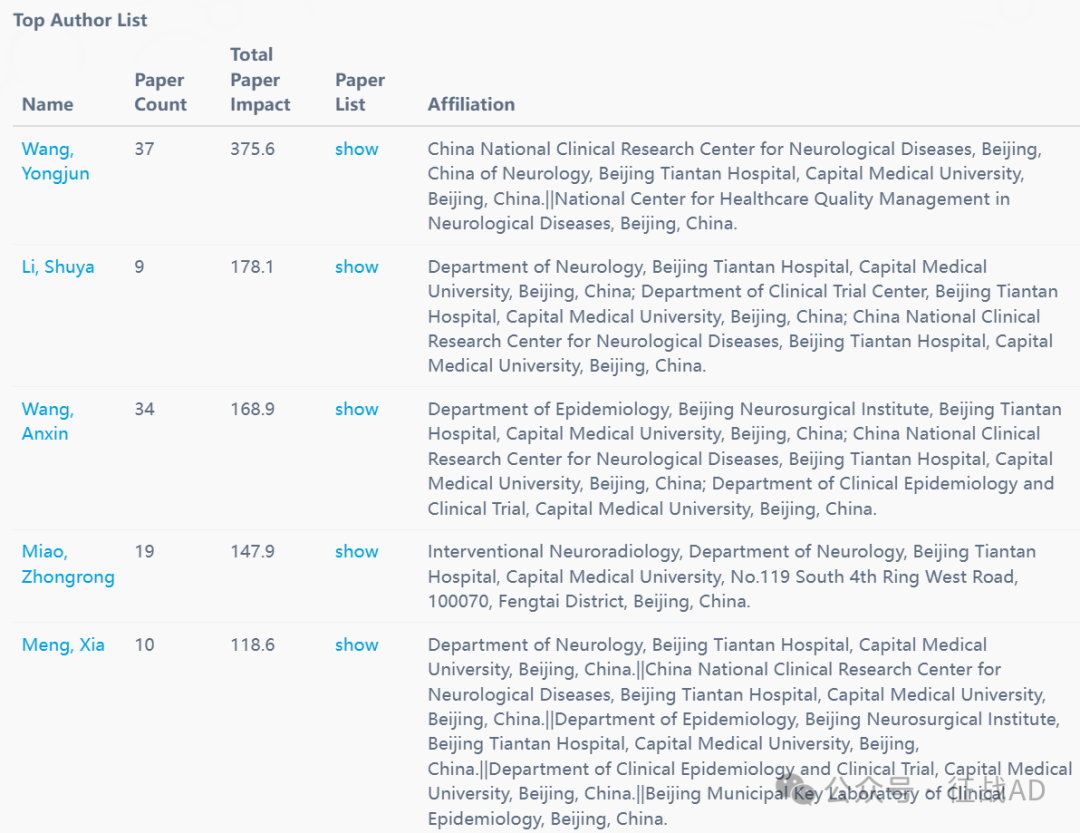
Task: Open author link Li, Shuya
Action: coord(58,267)
